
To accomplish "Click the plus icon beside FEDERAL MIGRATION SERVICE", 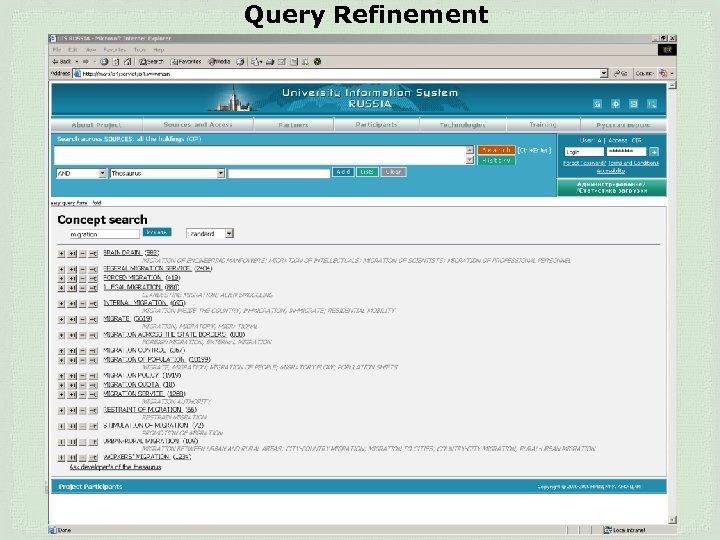I will click(x=62, y=270).
